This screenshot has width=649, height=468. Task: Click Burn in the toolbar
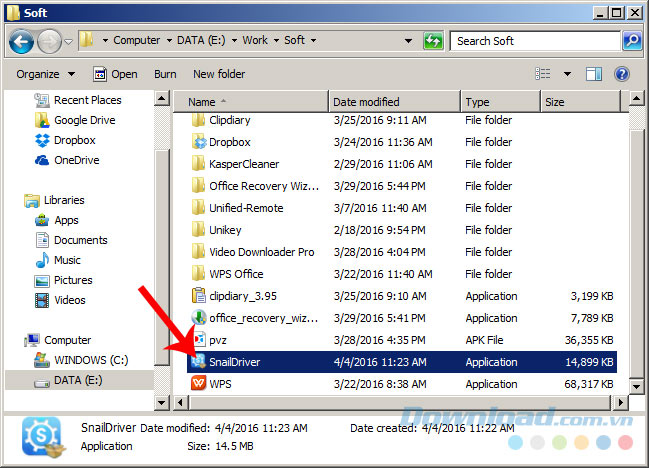point(165,74)
